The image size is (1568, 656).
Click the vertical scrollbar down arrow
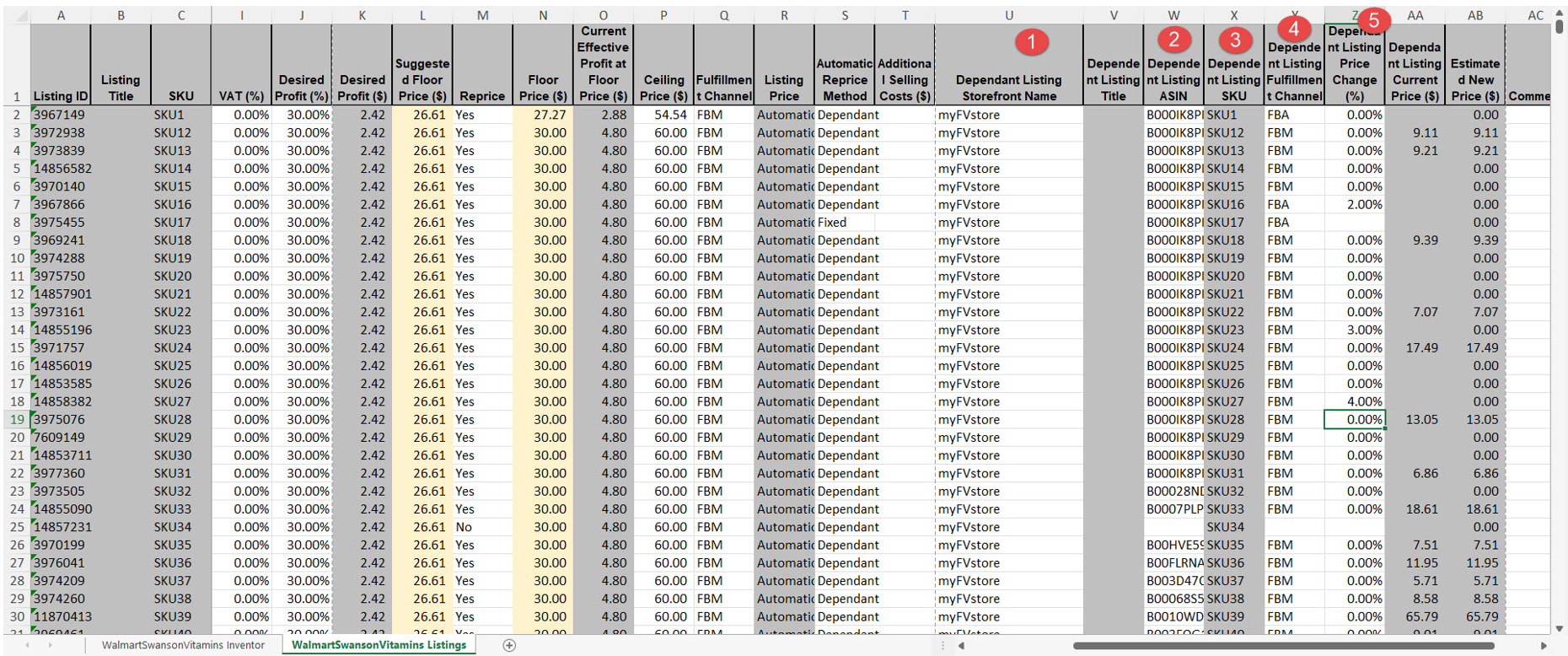click(1559, 628)
